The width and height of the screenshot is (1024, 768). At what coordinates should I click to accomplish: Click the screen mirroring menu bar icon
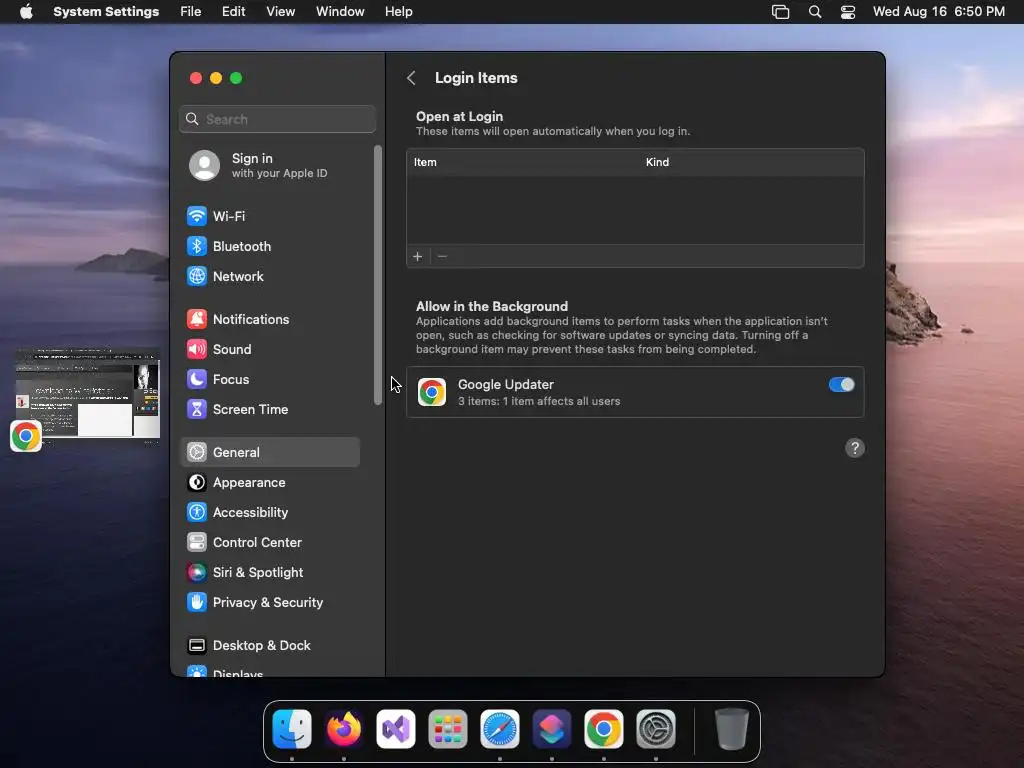tap(780, 12)
